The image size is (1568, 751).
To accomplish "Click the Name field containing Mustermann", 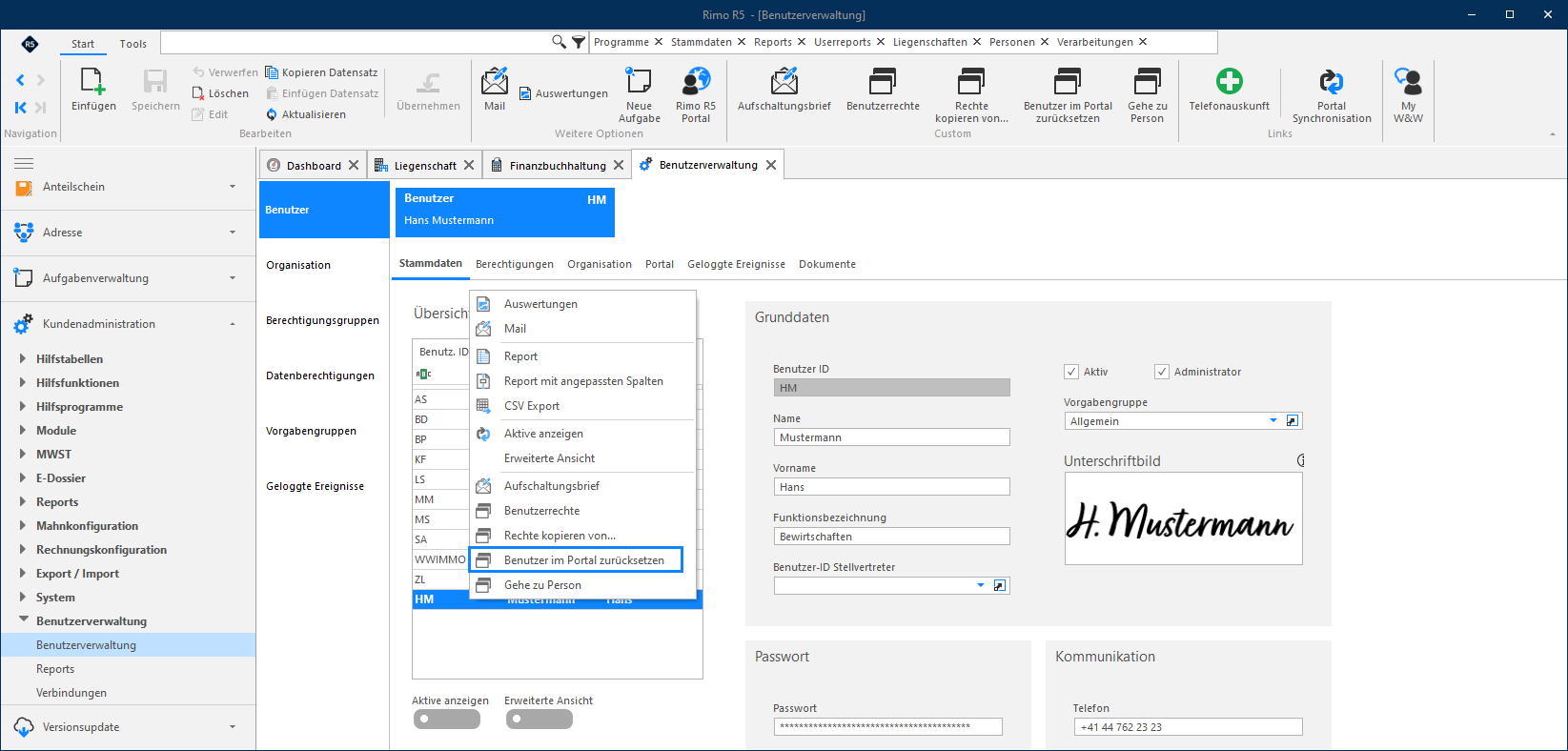I will tap(891, 437).
